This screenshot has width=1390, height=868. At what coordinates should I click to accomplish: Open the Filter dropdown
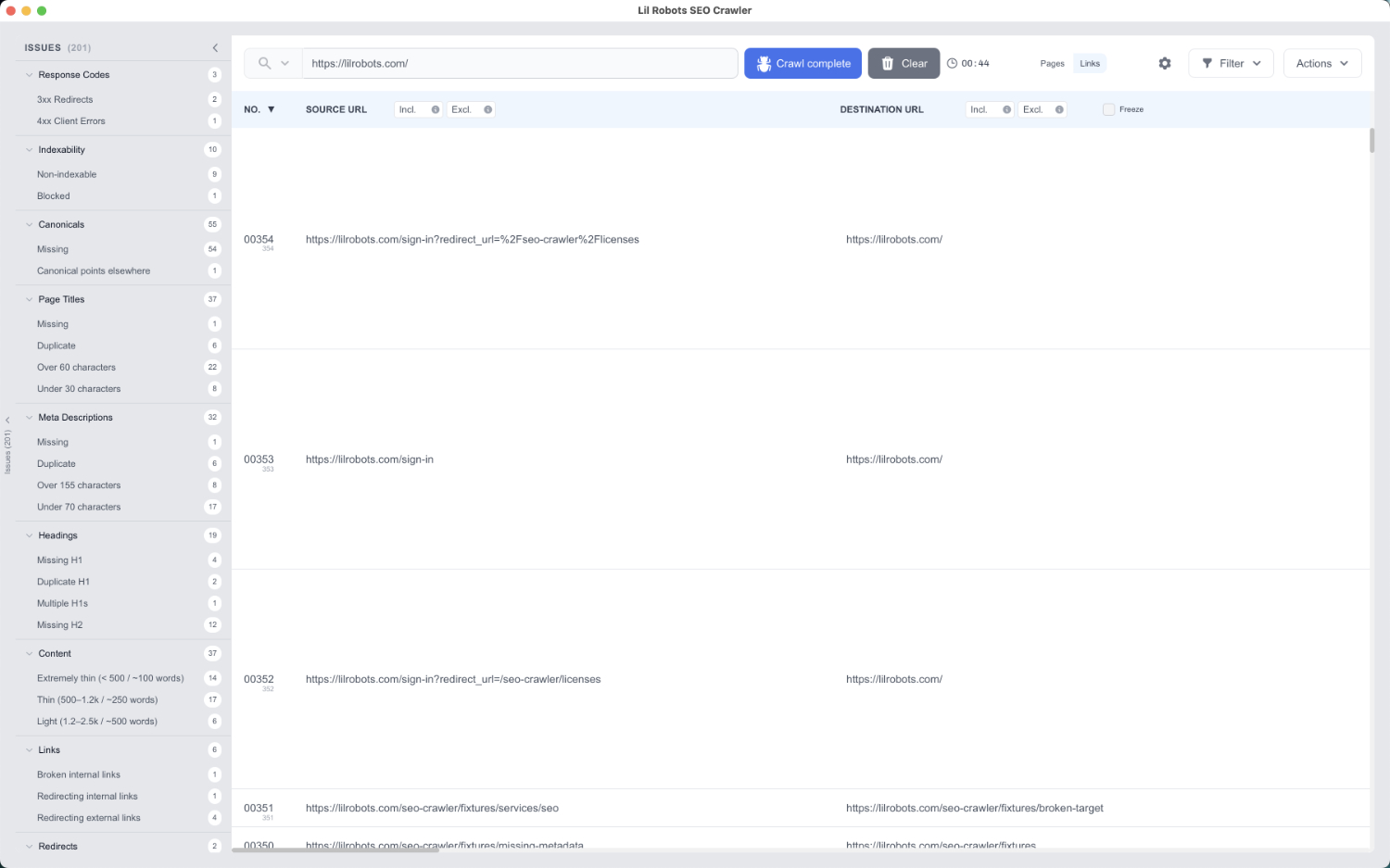point(1231,63)
